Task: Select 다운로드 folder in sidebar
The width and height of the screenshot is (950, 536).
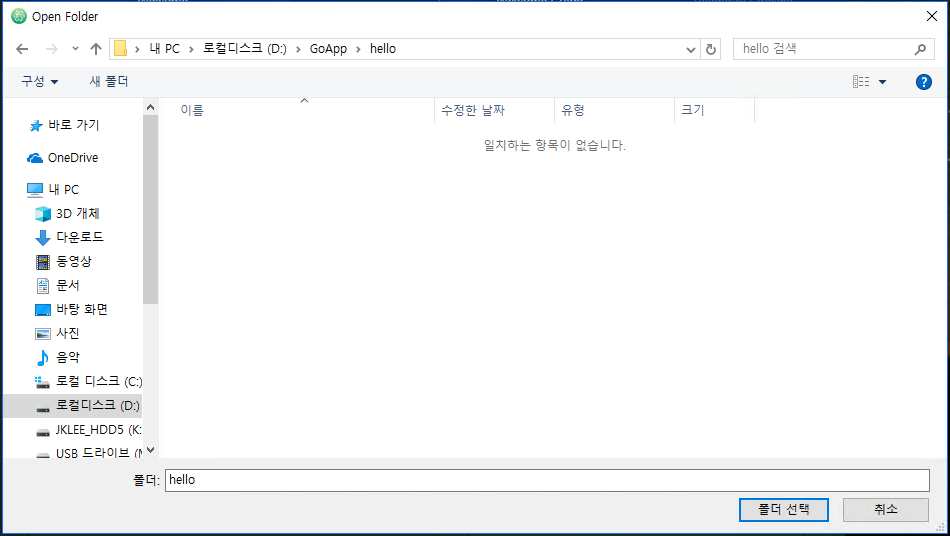Action: [x=79, y=238]
